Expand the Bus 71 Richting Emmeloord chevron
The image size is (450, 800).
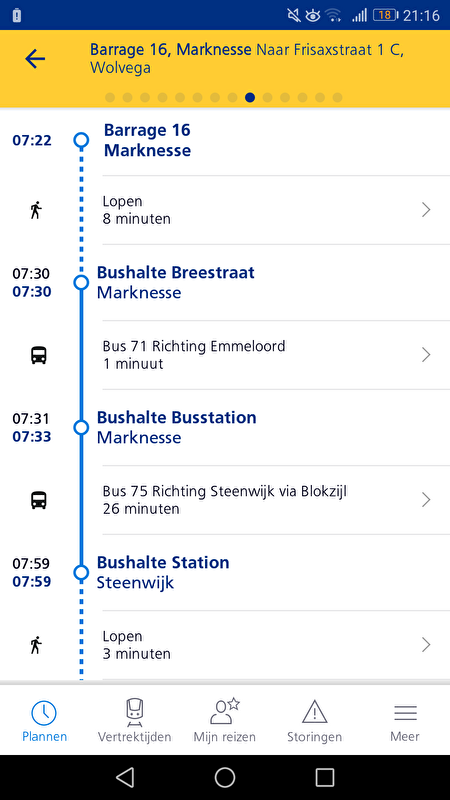pyautogui.click(x=426, y=355)
